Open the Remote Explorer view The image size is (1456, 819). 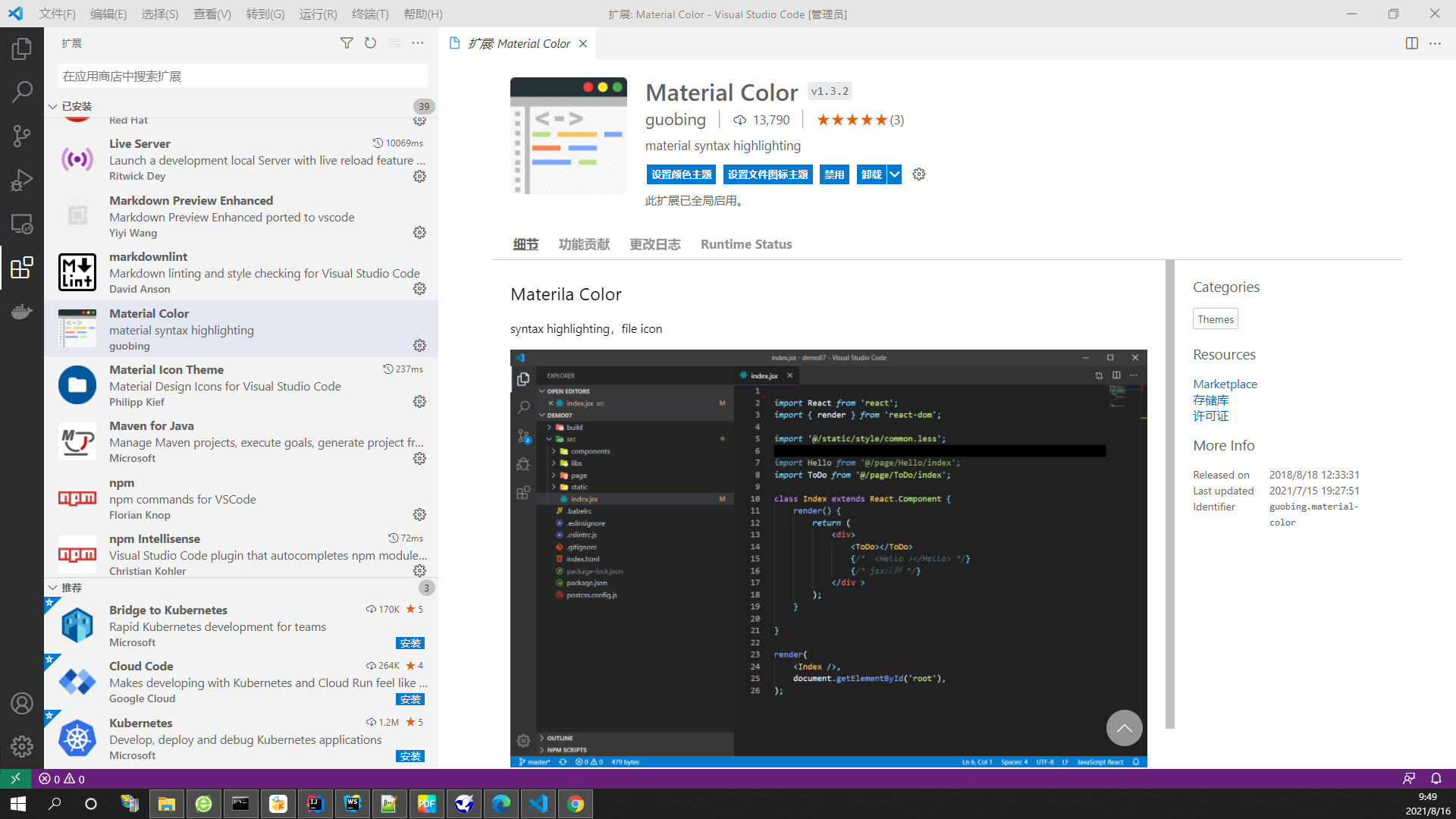tap(22, 224)
